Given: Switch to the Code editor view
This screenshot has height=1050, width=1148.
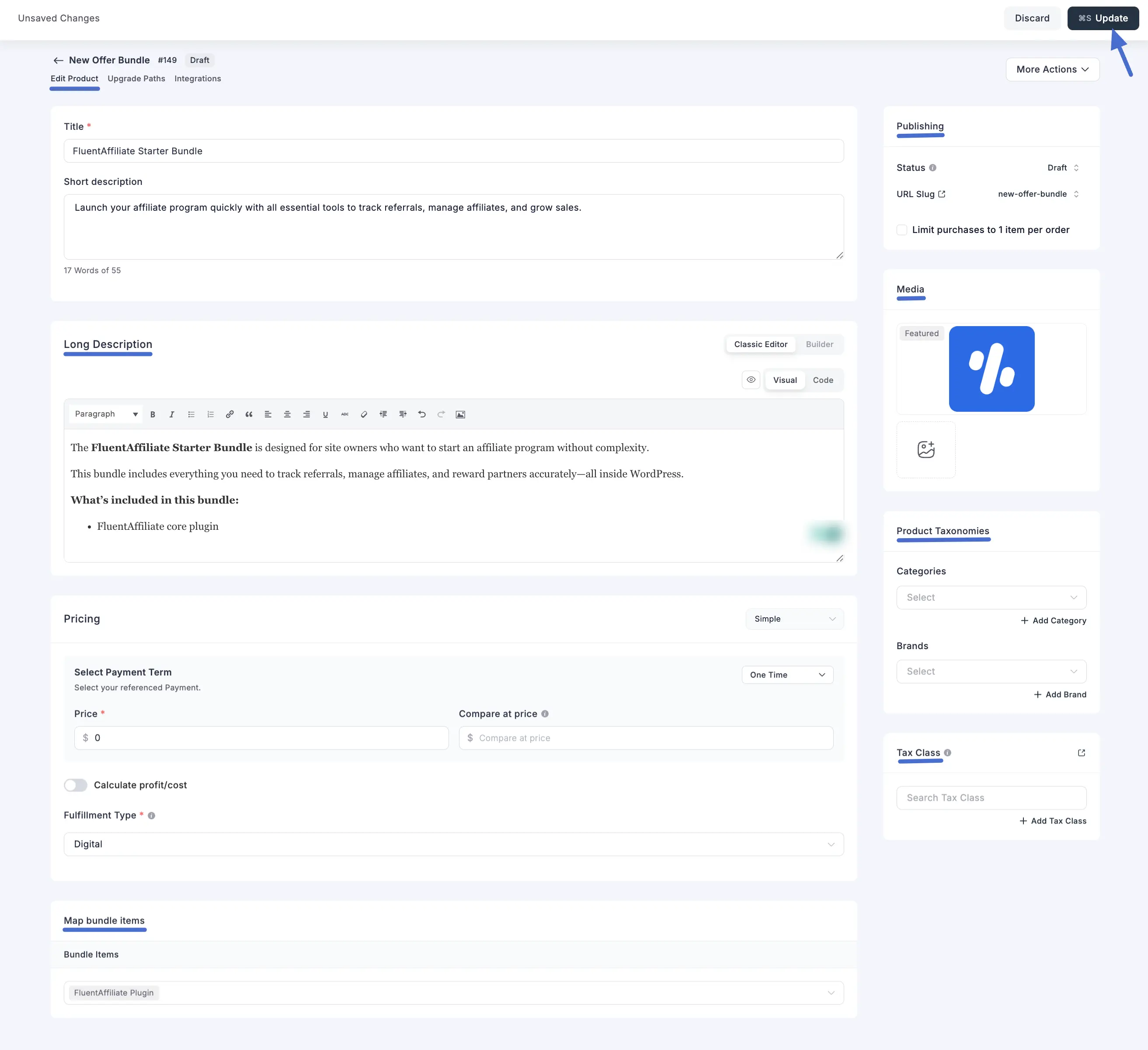Looking at the screenshot, I should point(823,380).
